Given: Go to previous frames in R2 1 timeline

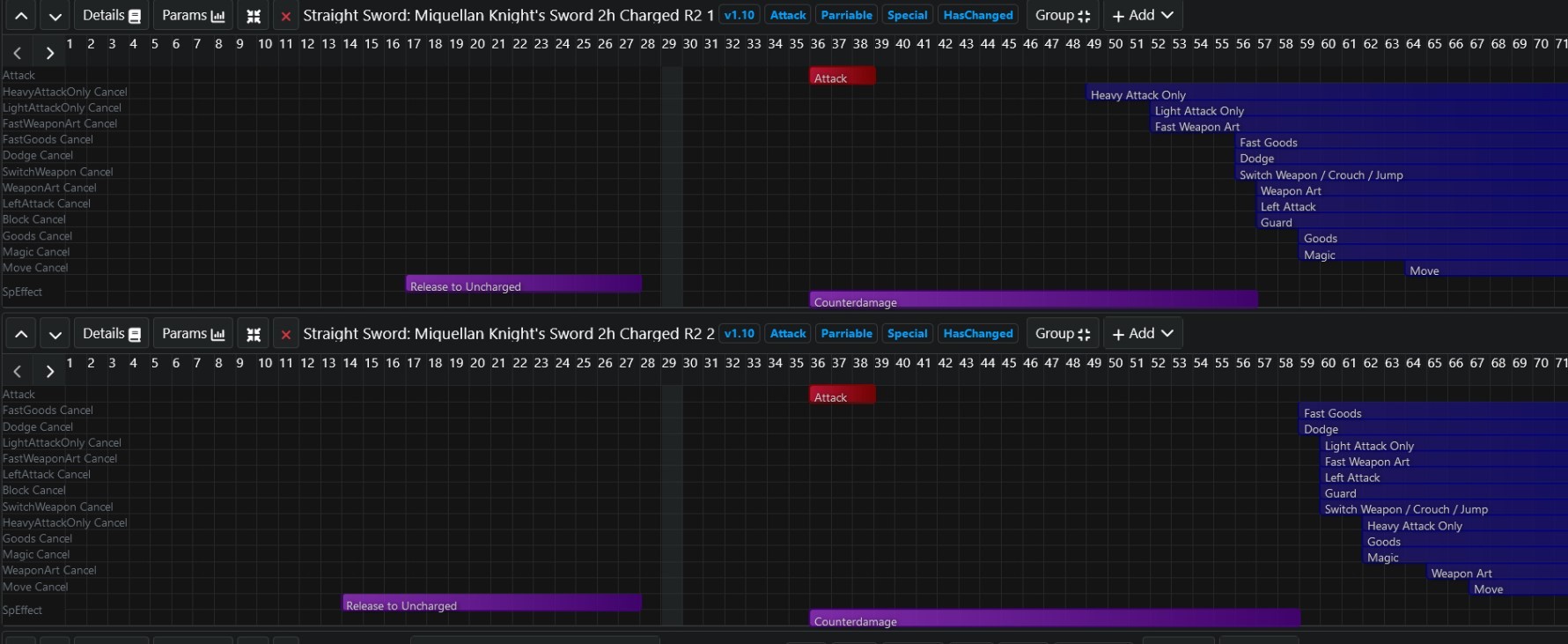Looking at the screenshot, I should pyautogui.click(x=18, y=53).
